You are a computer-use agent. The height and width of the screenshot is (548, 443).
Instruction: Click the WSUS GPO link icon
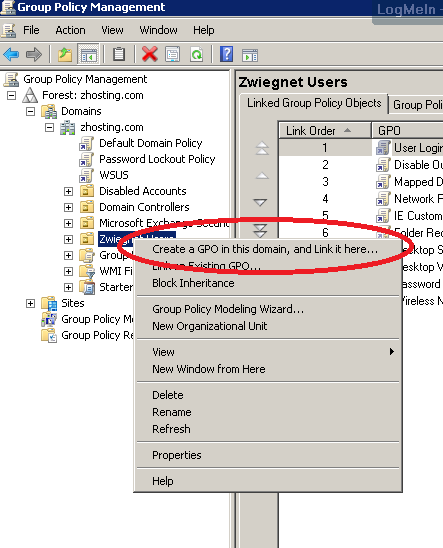pyautogui.click(x=86, y=175)
